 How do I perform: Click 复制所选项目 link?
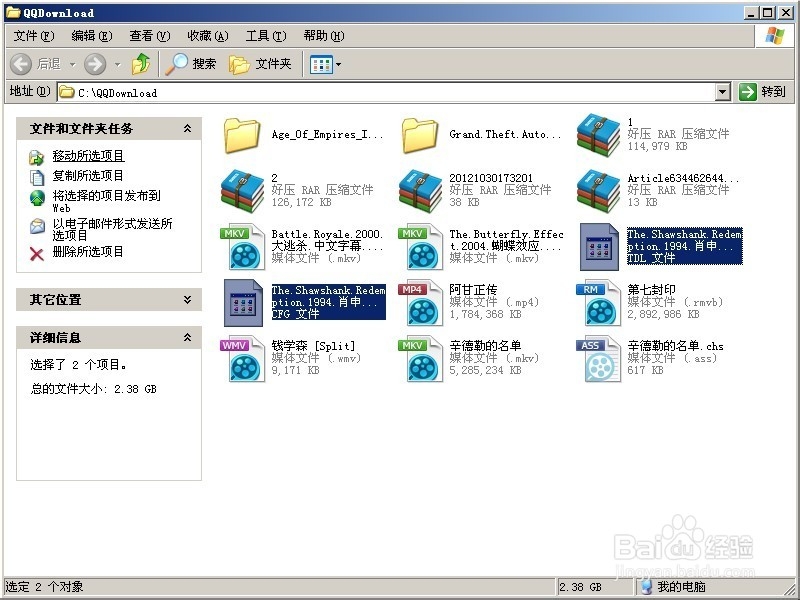pos(88,176)
